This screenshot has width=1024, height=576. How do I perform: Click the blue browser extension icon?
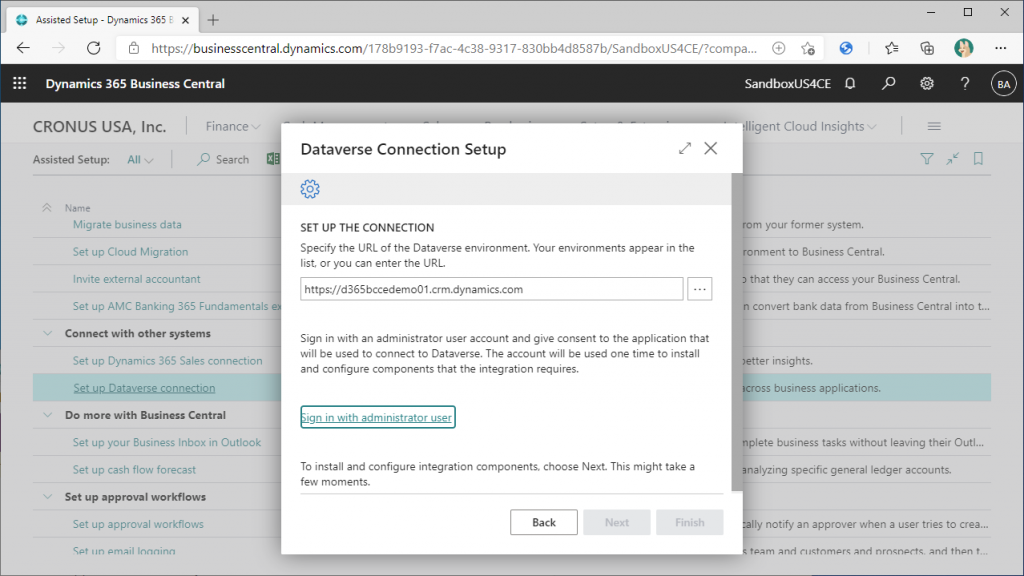[846, 48]
